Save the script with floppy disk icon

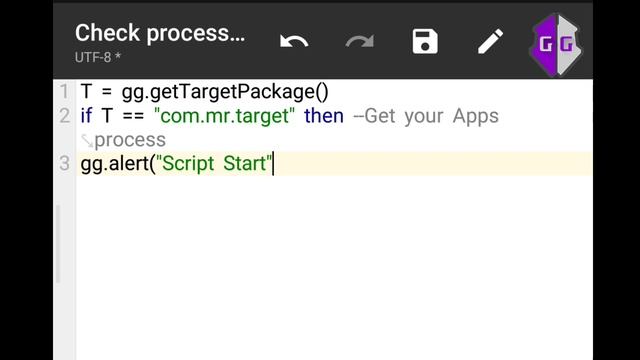click(x=425, y=41)
